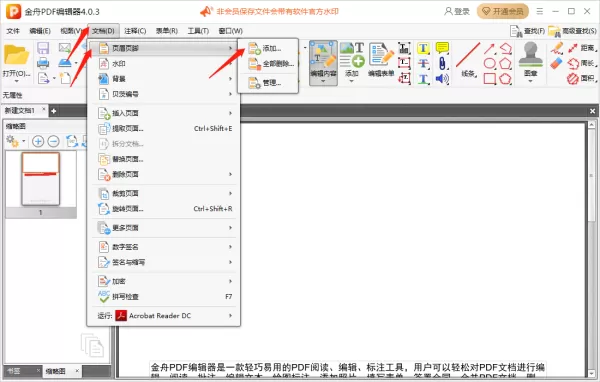Select 提取页面... menu item
This screenshot has width=600, height=382.
[164, 129]
